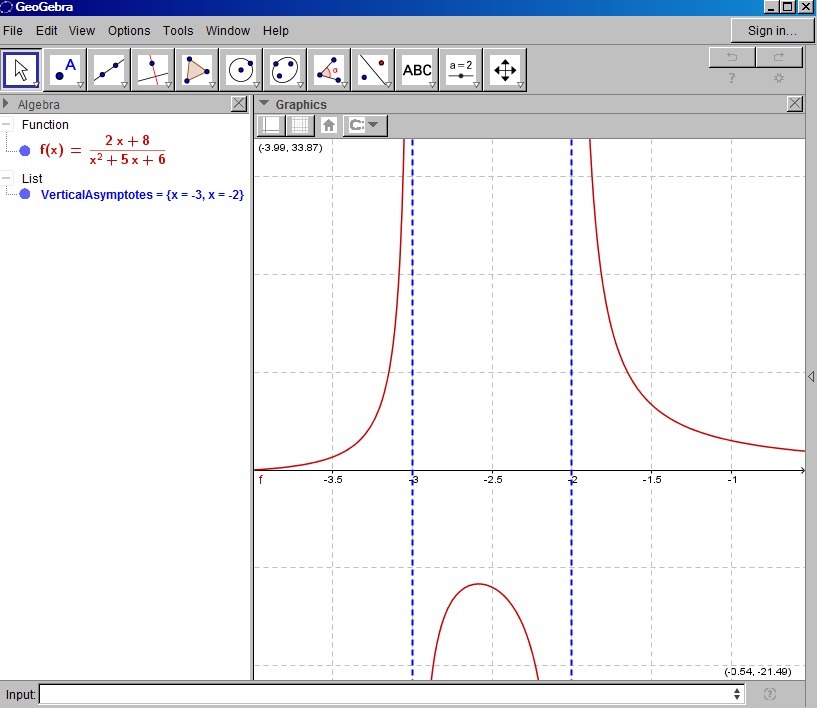The image size is (817, 708).
Task: Pick the ABC Insert Text tool
Action: tap(417, 69)
